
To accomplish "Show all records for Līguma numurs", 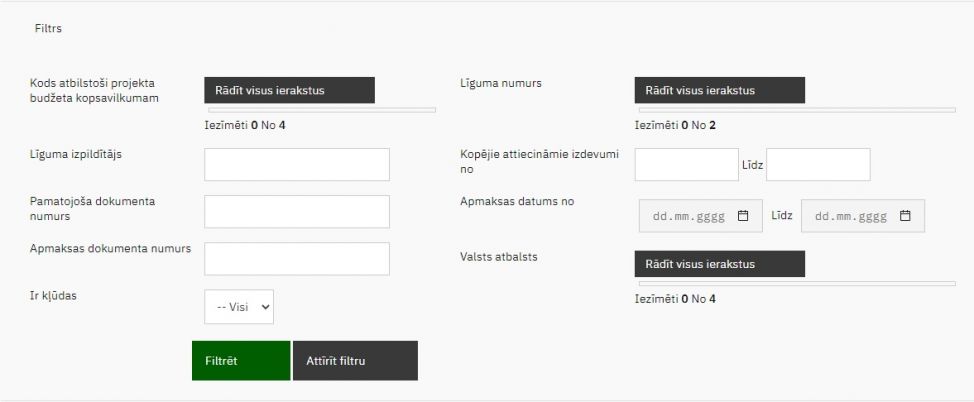I will tap(719, 90).
